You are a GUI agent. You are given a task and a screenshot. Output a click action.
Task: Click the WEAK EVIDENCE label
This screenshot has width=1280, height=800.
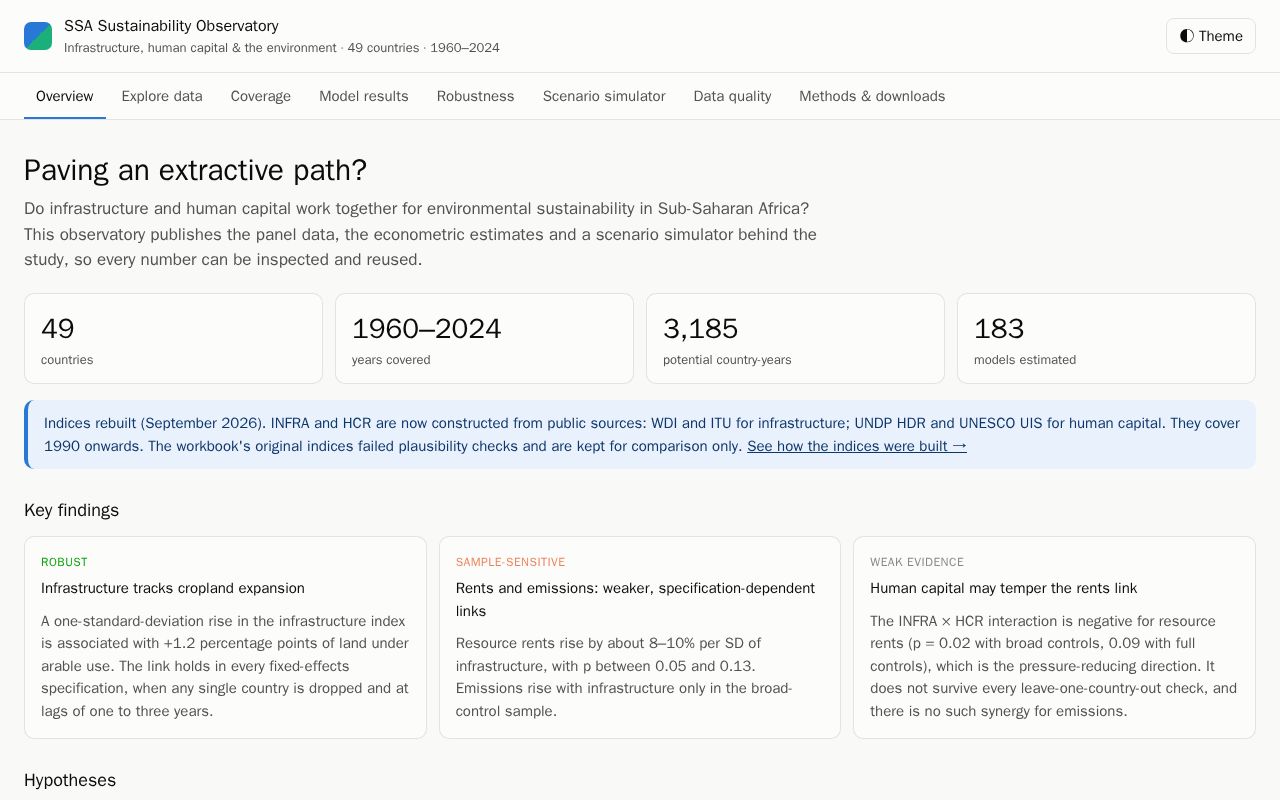[x=917, y=562]
